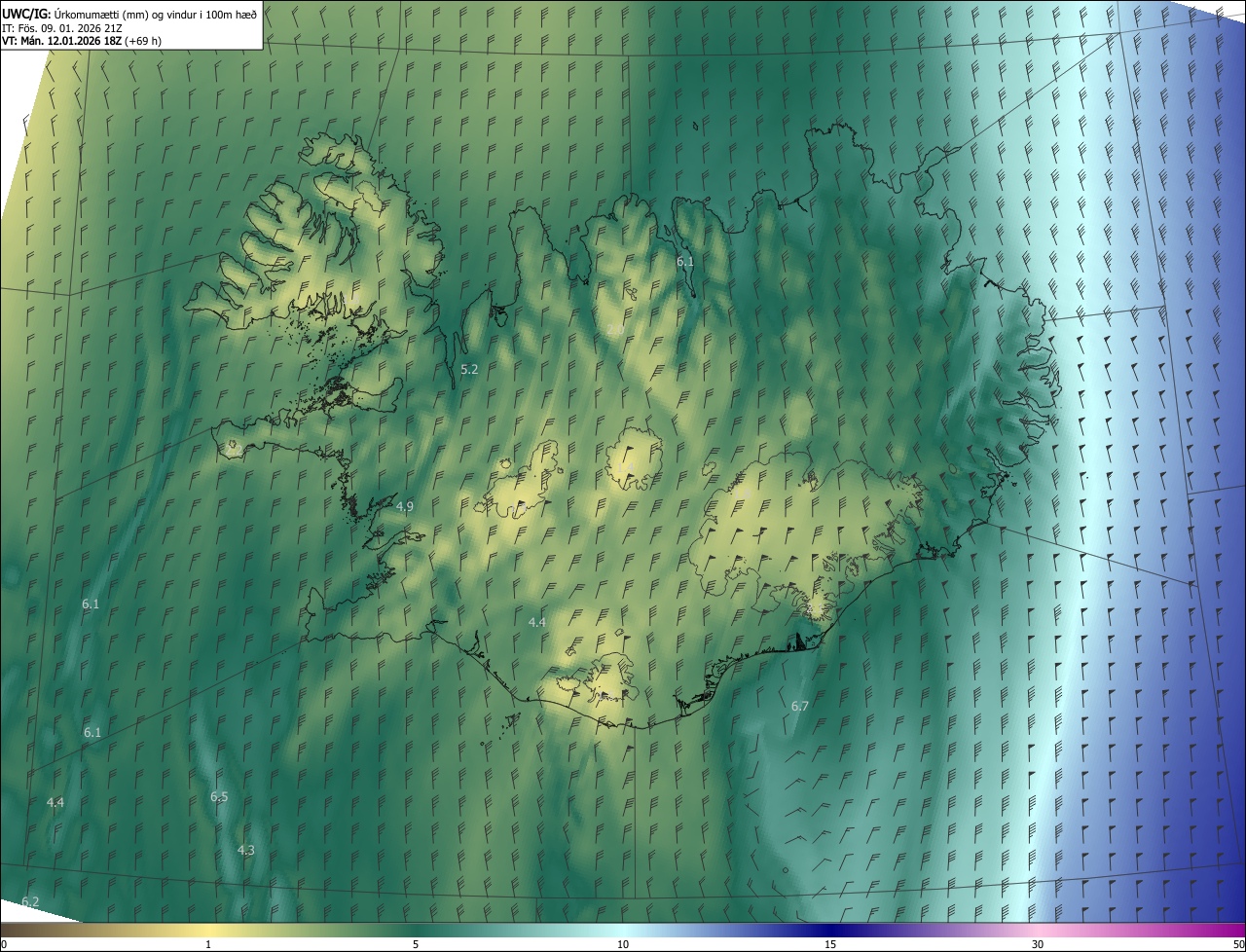Click the 6.7 value label off the south coast
Screen dimensions: 1246x952
pos(800,706)
